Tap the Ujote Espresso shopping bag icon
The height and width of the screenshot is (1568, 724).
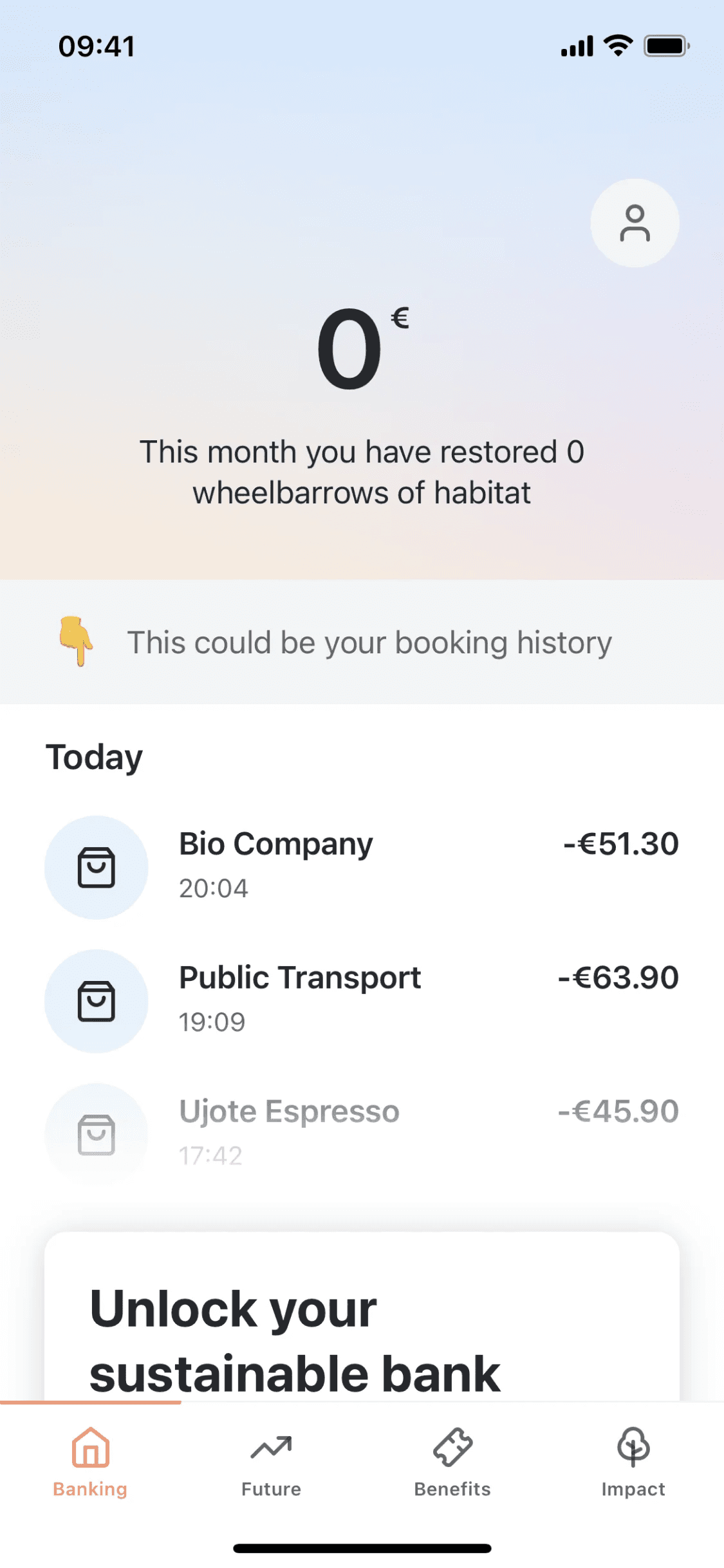tap(97, 1134)
